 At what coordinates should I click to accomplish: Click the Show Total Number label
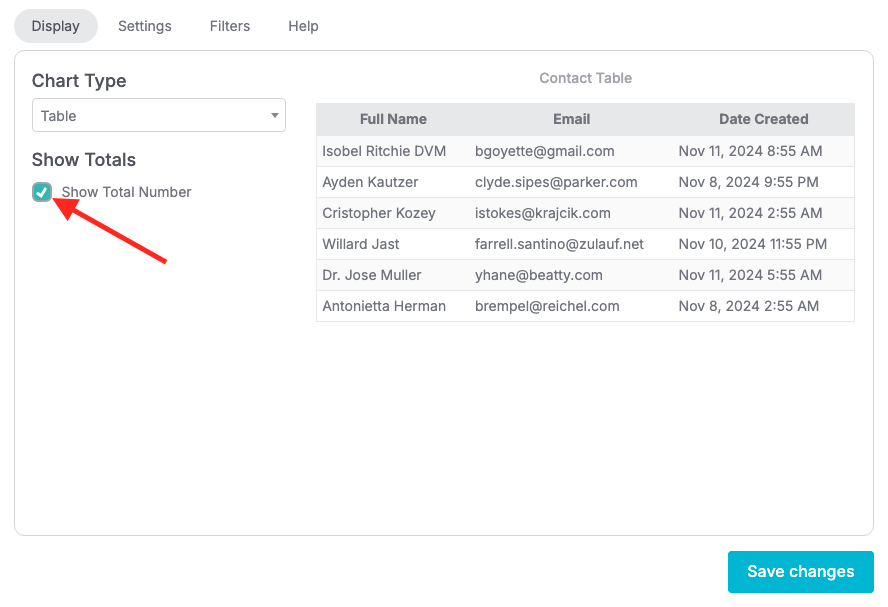(126, 193)
